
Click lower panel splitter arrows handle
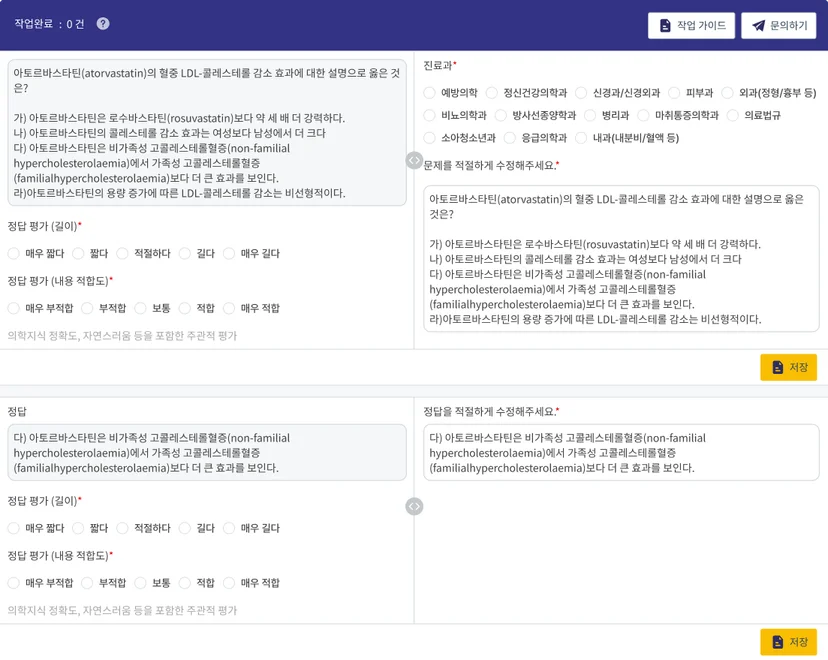[x=414, y=506]
